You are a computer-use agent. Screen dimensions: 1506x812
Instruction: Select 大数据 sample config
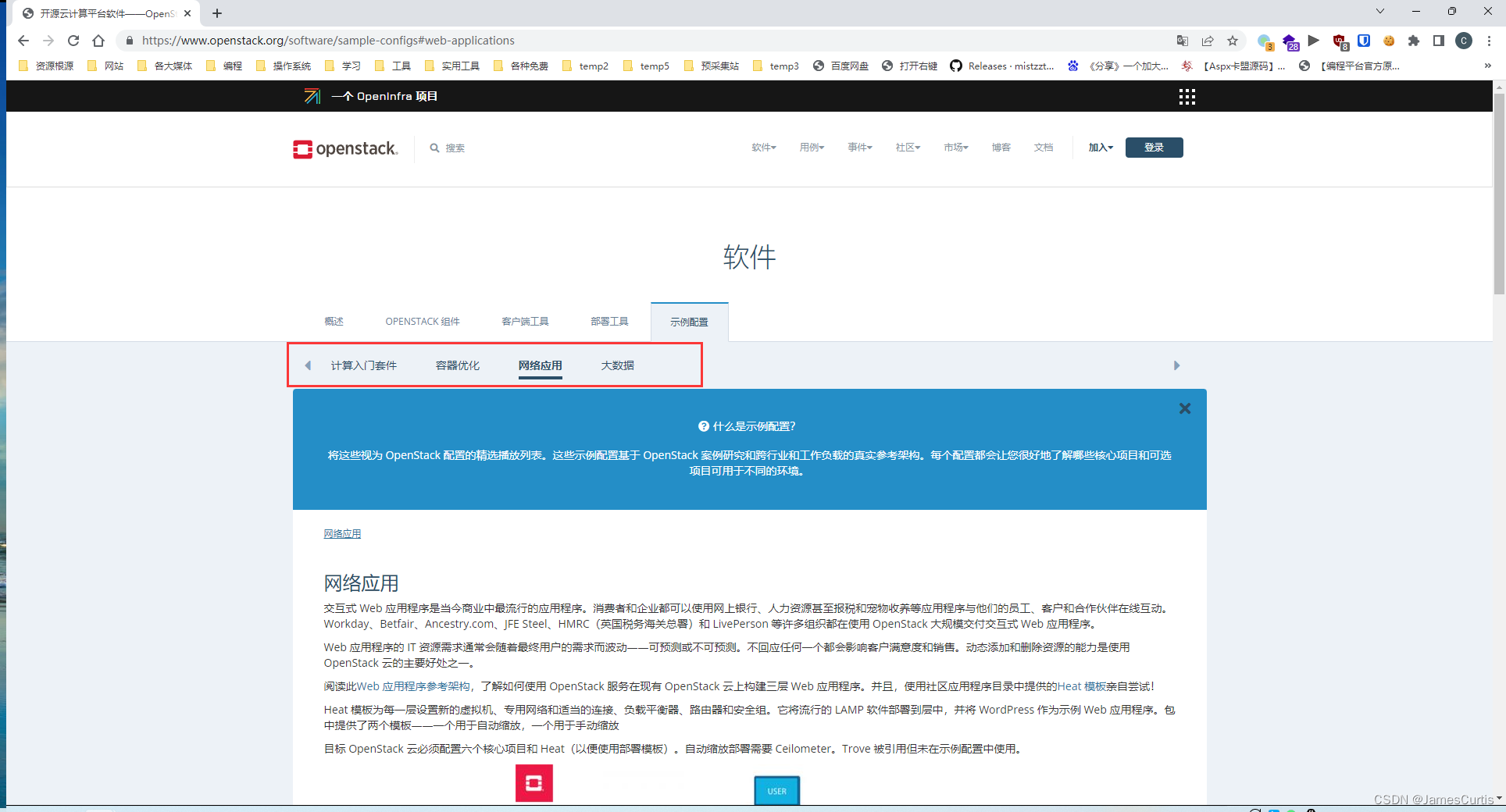coord(617,365)
